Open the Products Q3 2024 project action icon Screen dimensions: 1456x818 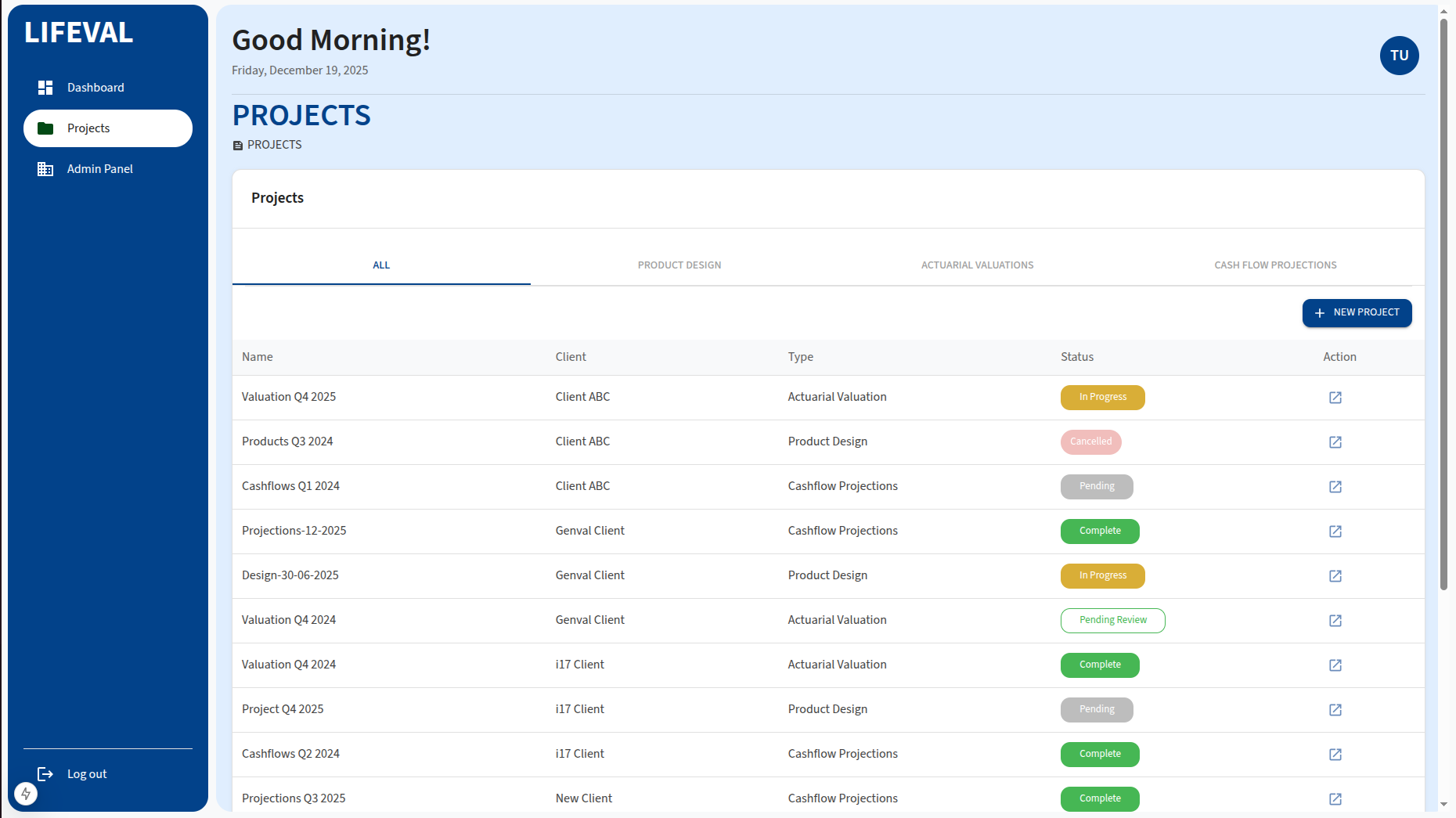click(1335, 442)
